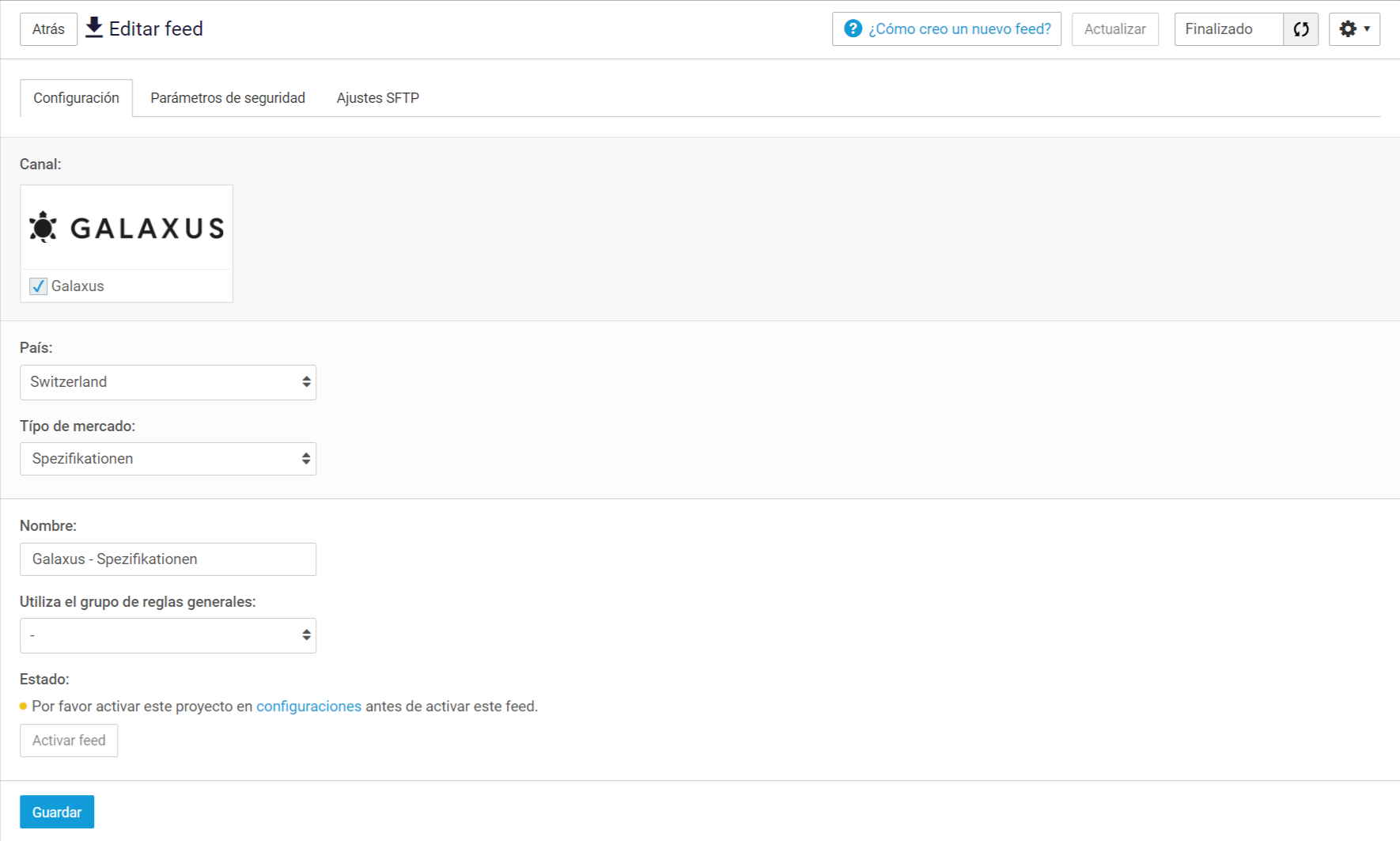Switch to the Configuración tab
The height and width of the screenshot is (841, 1400).
[76, 98]
